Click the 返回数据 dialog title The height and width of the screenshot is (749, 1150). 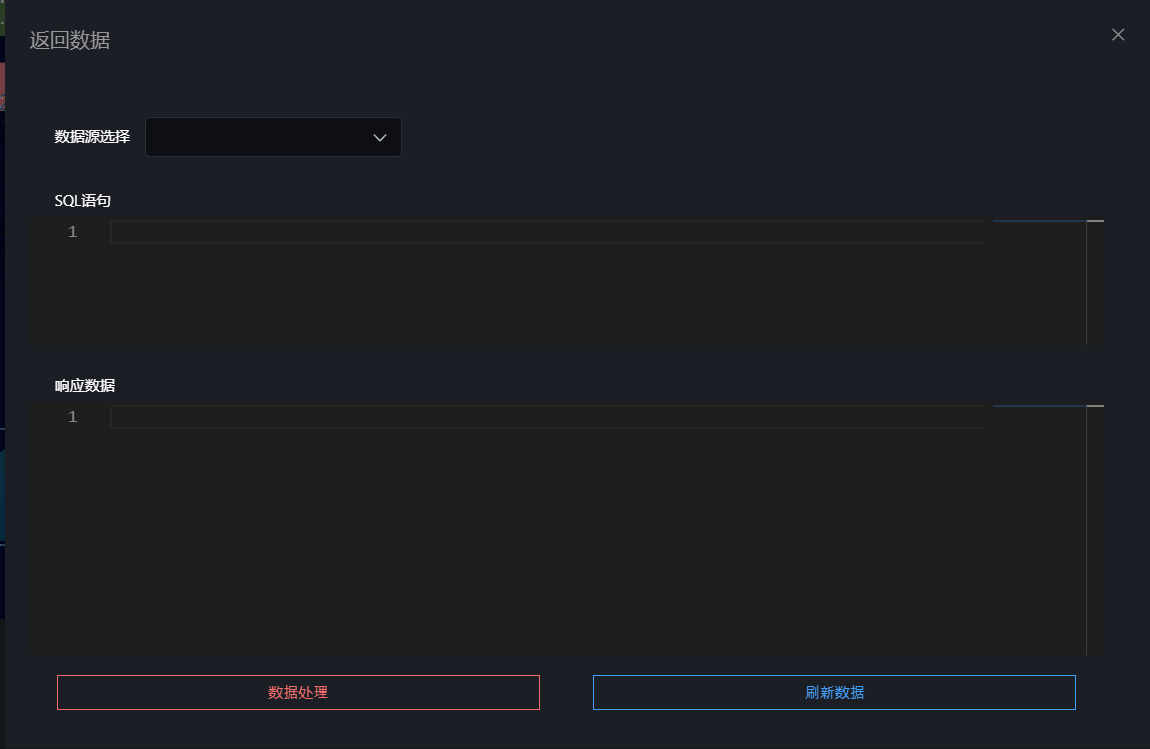pos(70,40)
